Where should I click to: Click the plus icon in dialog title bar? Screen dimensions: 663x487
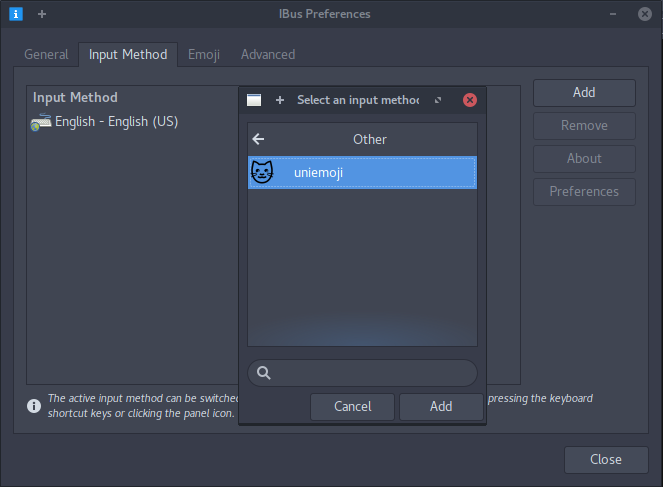point(280,100)
